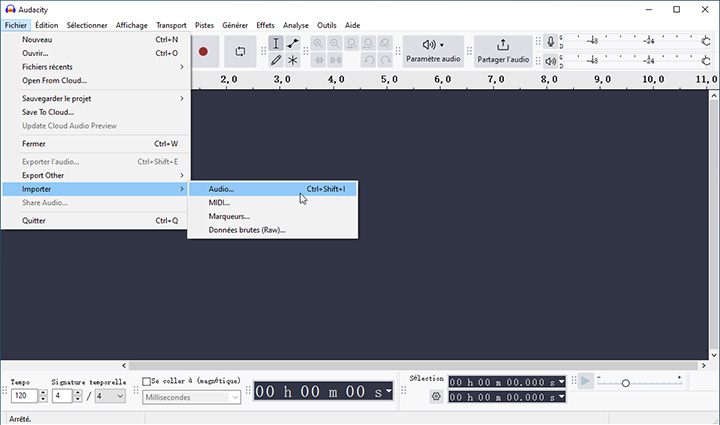Click horizontal scrollbar right arrow

[703, 366]
